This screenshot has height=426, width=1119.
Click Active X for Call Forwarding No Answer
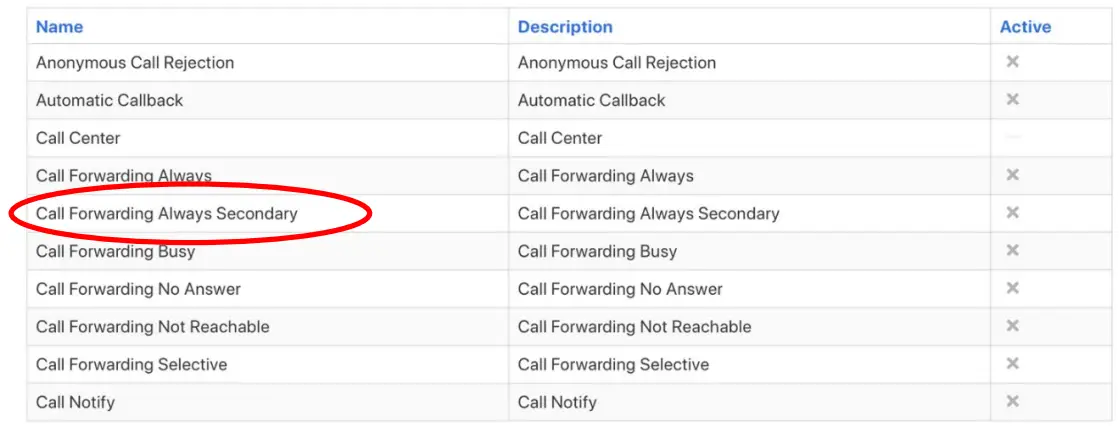(x=1012, y=289)
